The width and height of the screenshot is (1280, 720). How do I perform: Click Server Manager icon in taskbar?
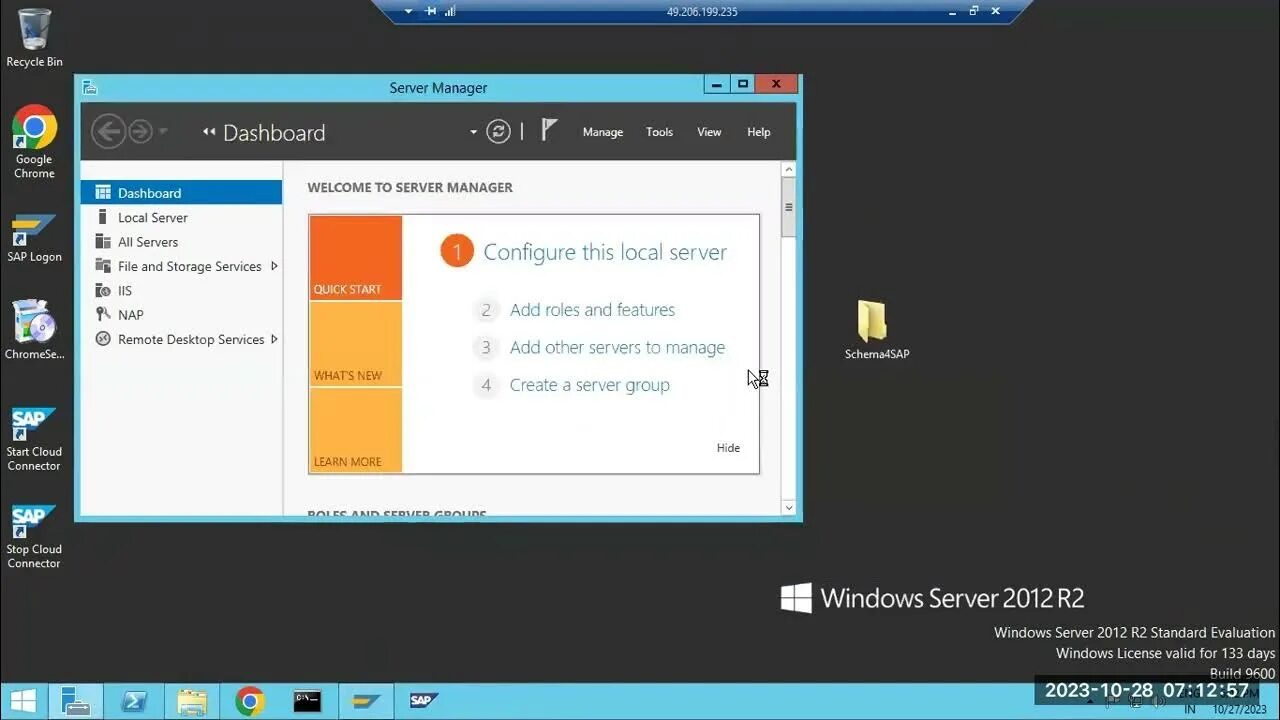click(x=76, y=701)
